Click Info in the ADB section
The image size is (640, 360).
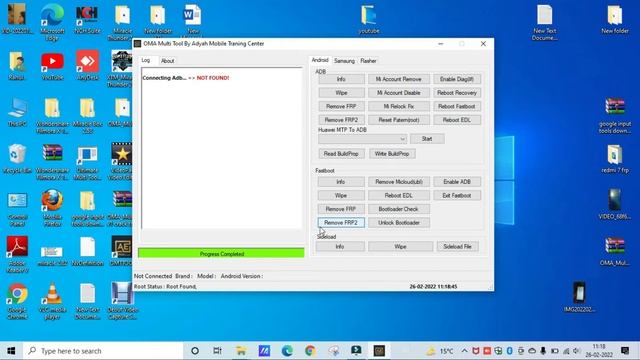click(x=341, y=79)
